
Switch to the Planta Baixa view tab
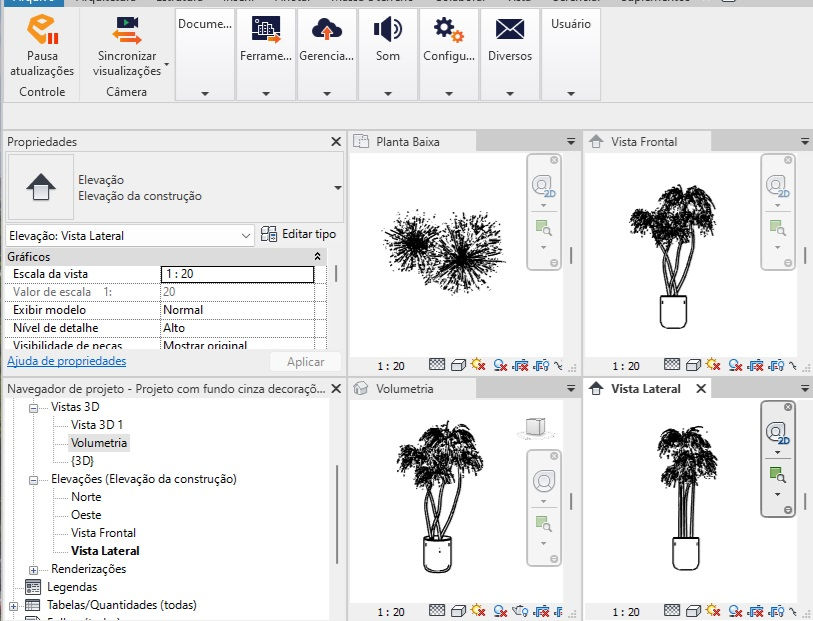(412, 142)
